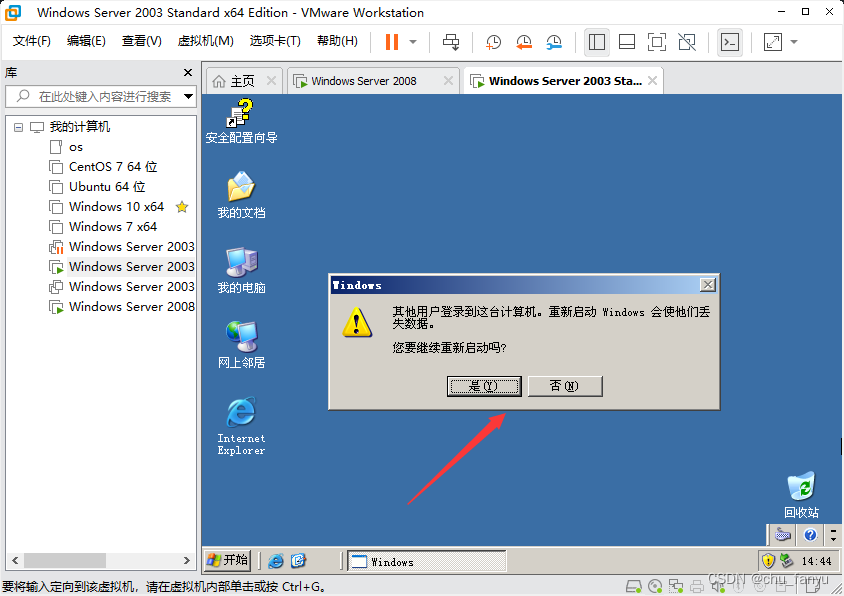The height and width of the screenshot is (596, 844).
Task: Open 安全配置向导 desktop shortcut
Action: pos(241,122)
